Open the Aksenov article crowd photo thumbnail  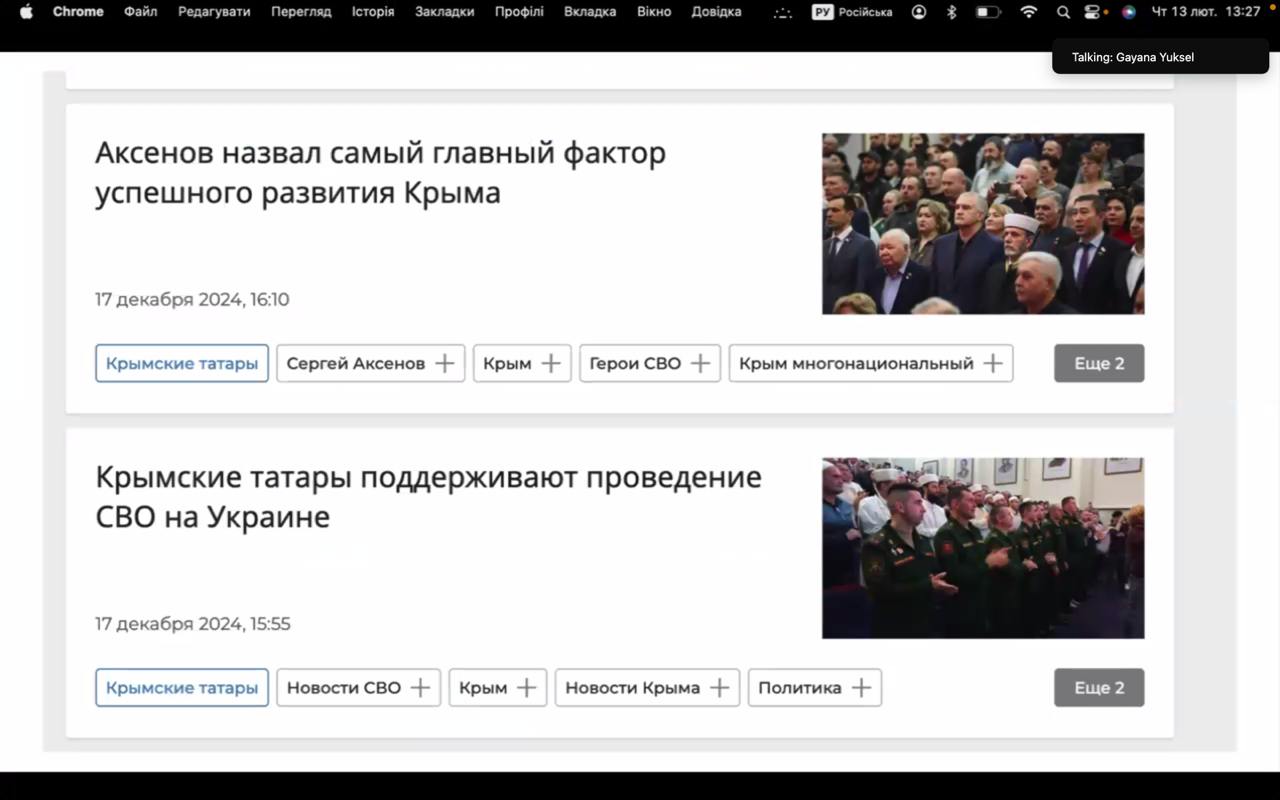(x=983, y=224)
